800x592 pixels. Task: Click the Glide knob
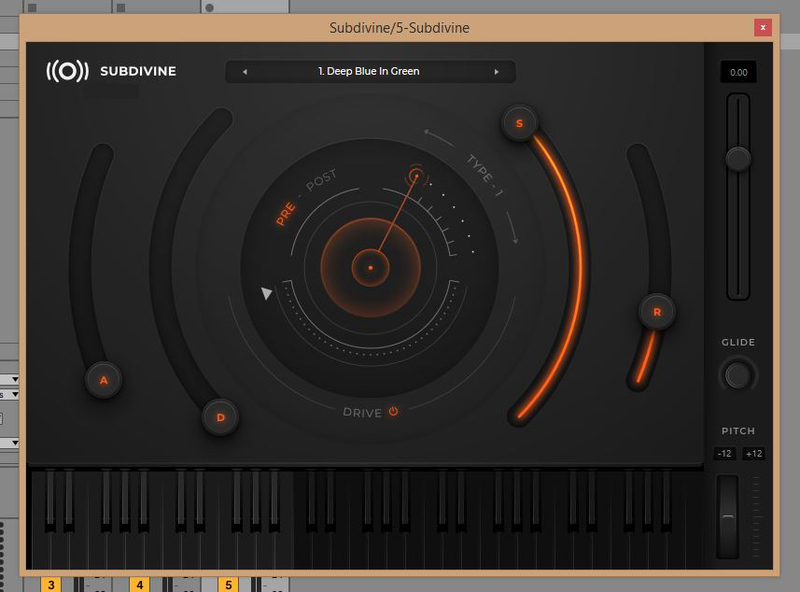[738, 376]
